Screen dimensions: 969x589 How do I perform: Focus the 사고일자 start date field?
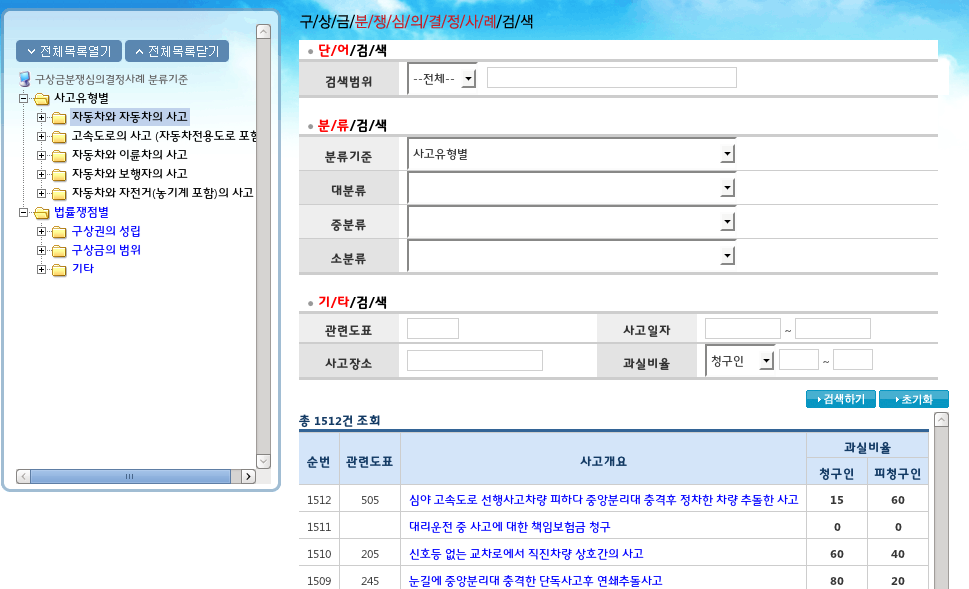click(743, 328)
